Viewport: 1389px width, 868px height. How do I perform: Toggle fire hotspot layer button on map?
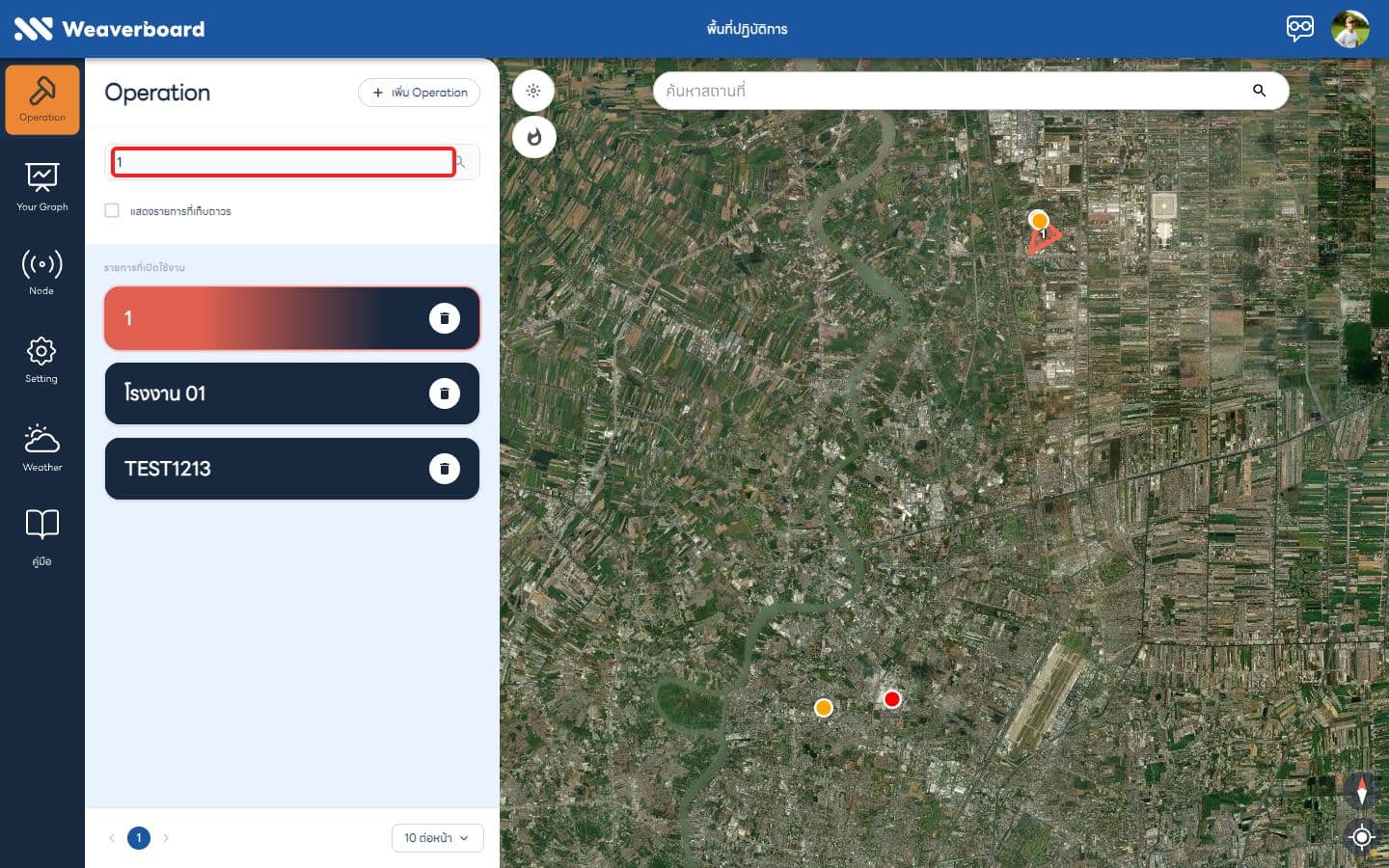(x=533, y=137)
